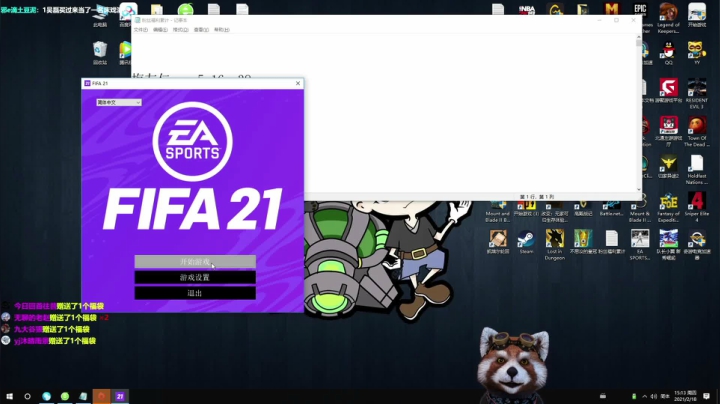Open the 格式 menu in Notepad
The image size is (720, 404).
click(180, 30)
